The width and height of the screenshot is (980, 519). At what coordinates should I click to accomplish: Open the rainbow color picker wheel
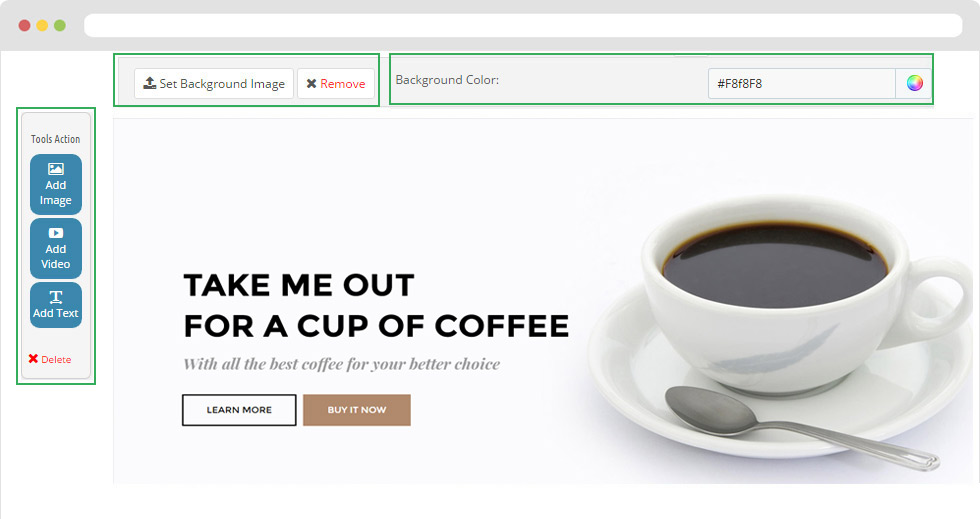click(914, 83)
